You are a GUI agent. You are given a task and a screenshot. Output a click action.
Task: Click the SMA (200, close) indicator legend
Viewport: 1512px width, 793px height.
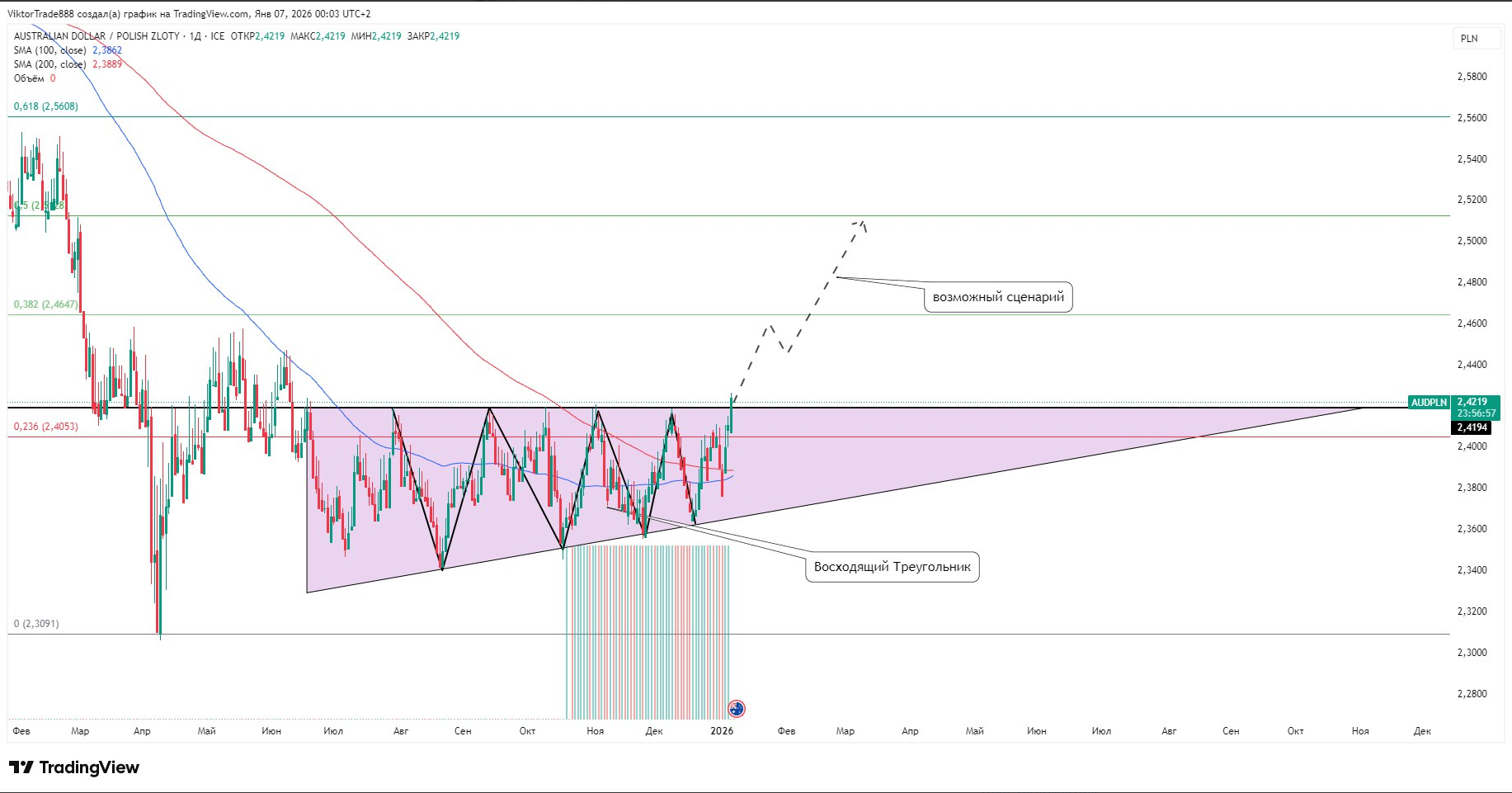coord(50,64)
